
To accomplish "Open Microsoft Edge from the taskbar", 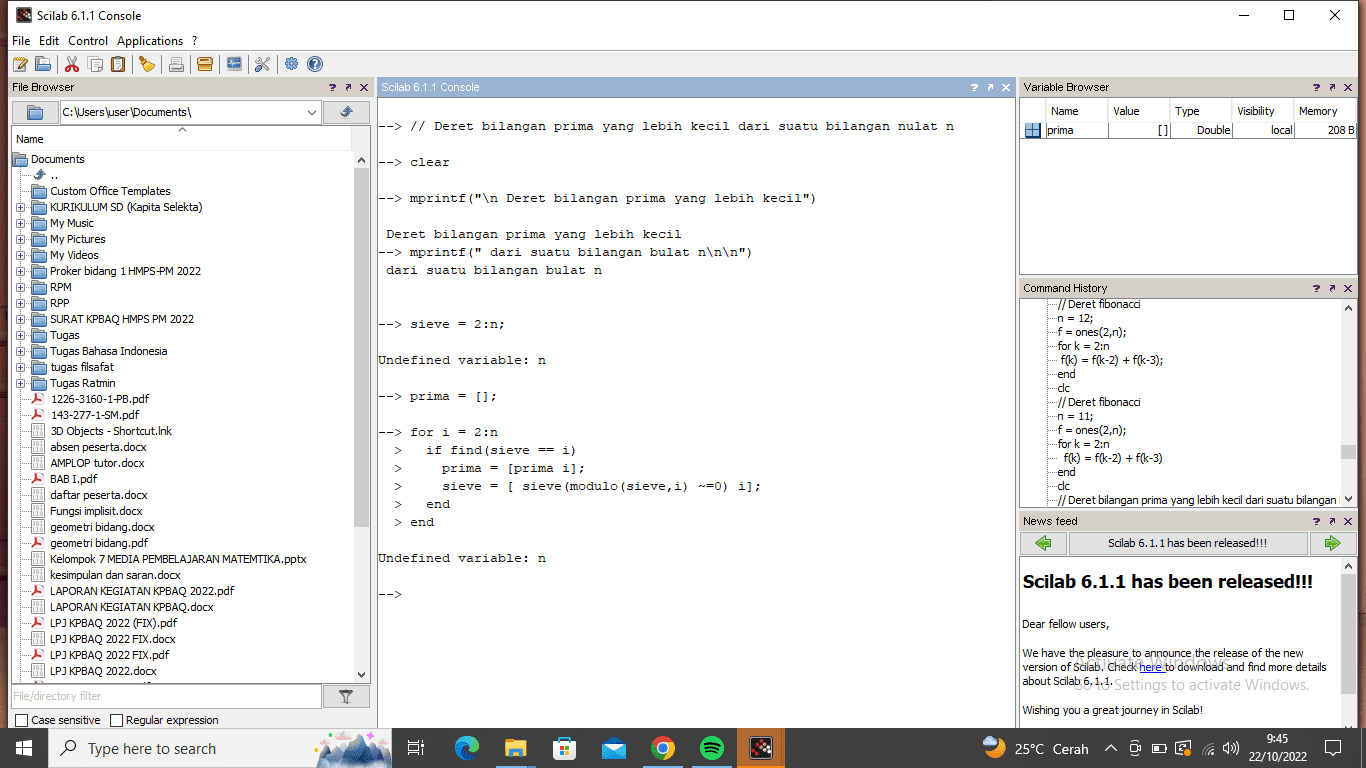I will point(467,748).
